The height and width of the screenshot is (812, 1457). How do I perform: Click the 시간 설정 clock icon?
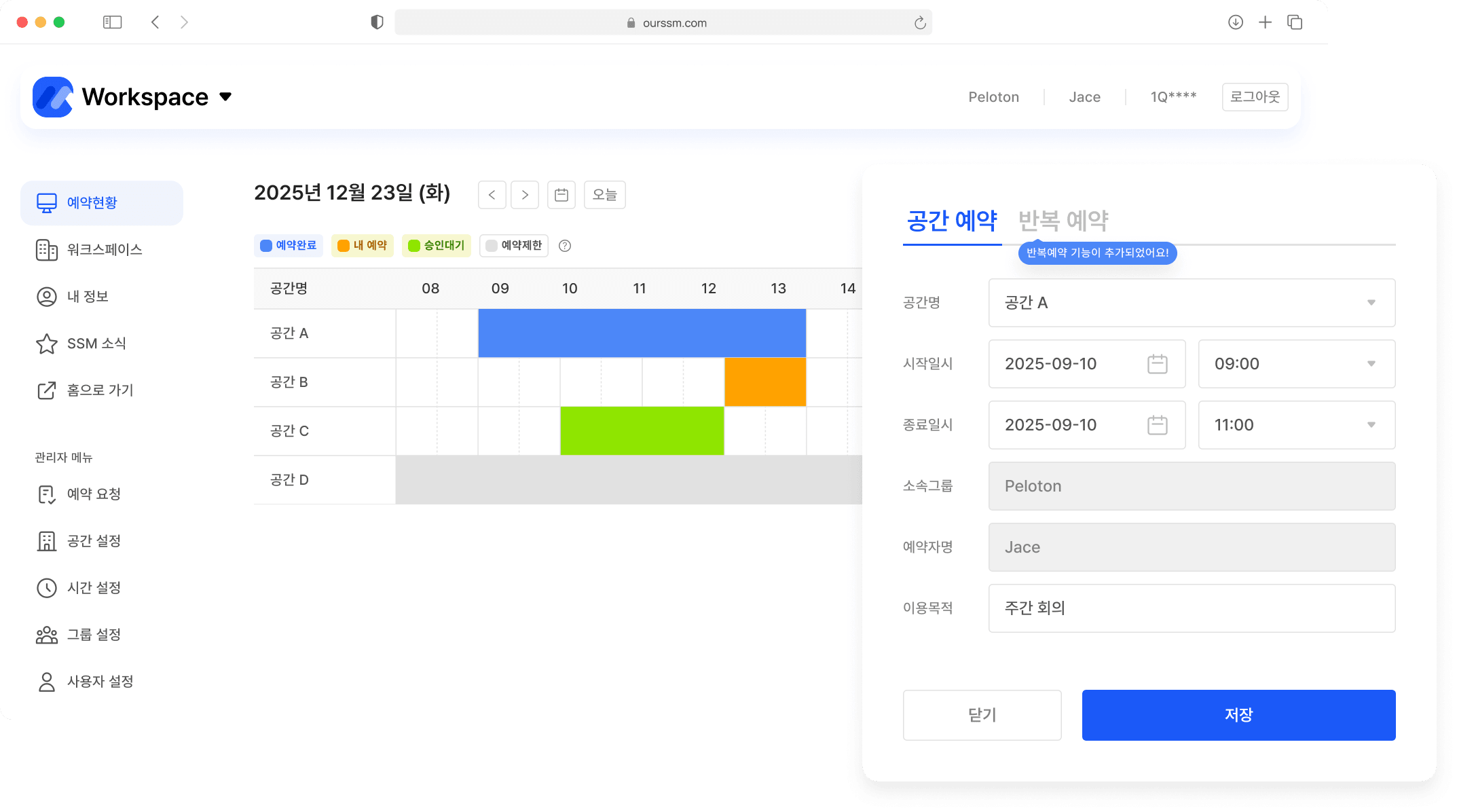click(46, 588)
